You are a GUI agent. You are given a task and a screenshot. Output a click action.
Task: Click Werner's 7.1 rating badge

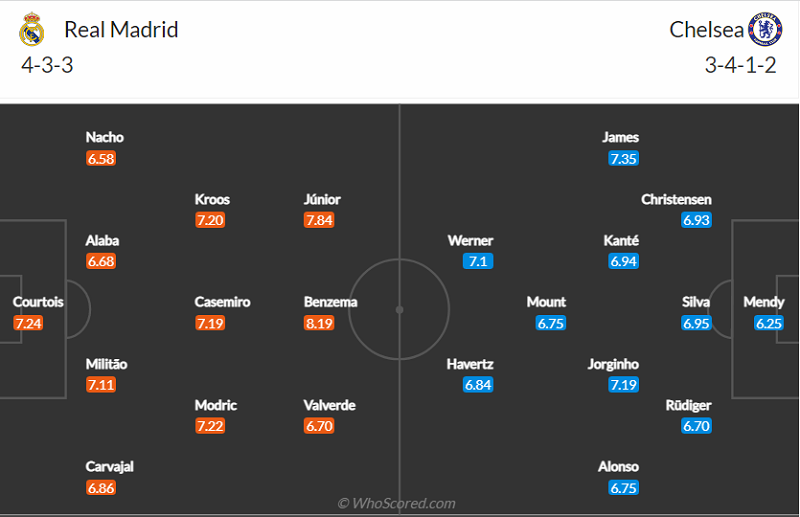click(478, 261)
